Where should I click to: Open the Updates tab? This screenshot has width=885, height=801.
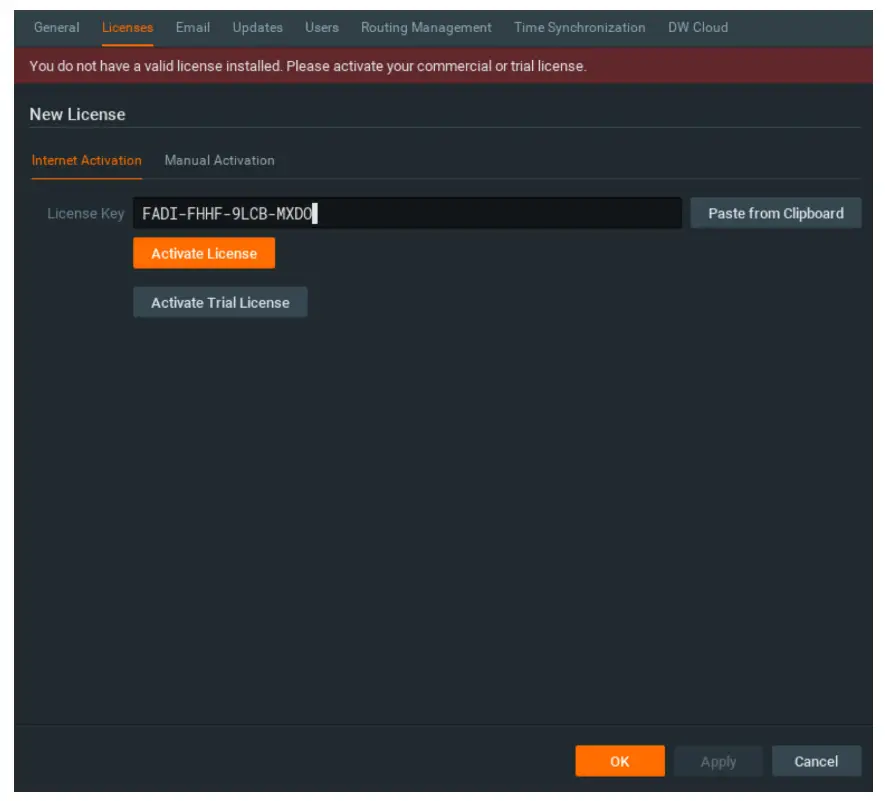[x=257, y=27]
